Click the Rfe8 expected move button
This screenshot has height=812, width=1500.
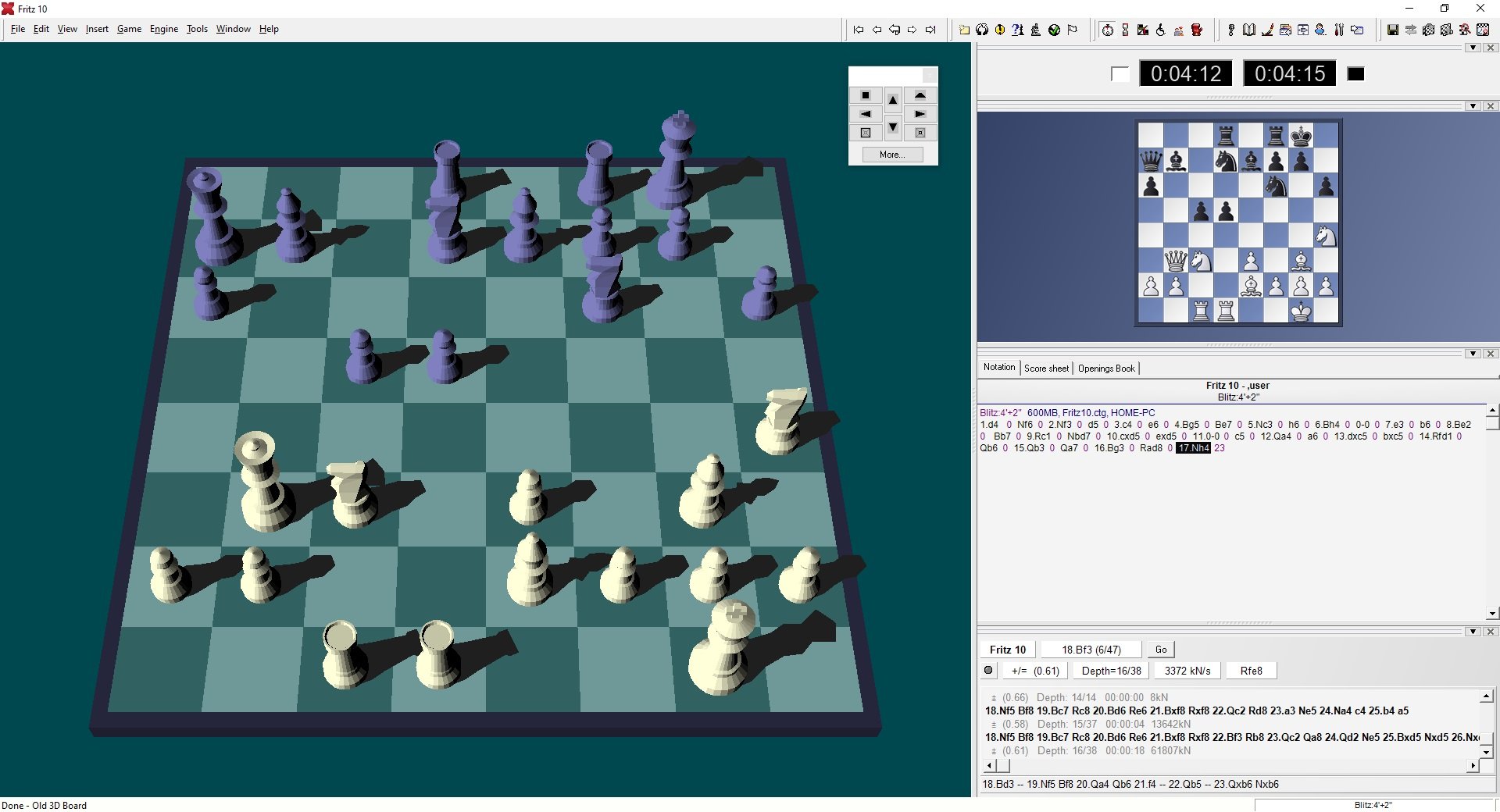pyautogui.click(x=1252, y=671)
